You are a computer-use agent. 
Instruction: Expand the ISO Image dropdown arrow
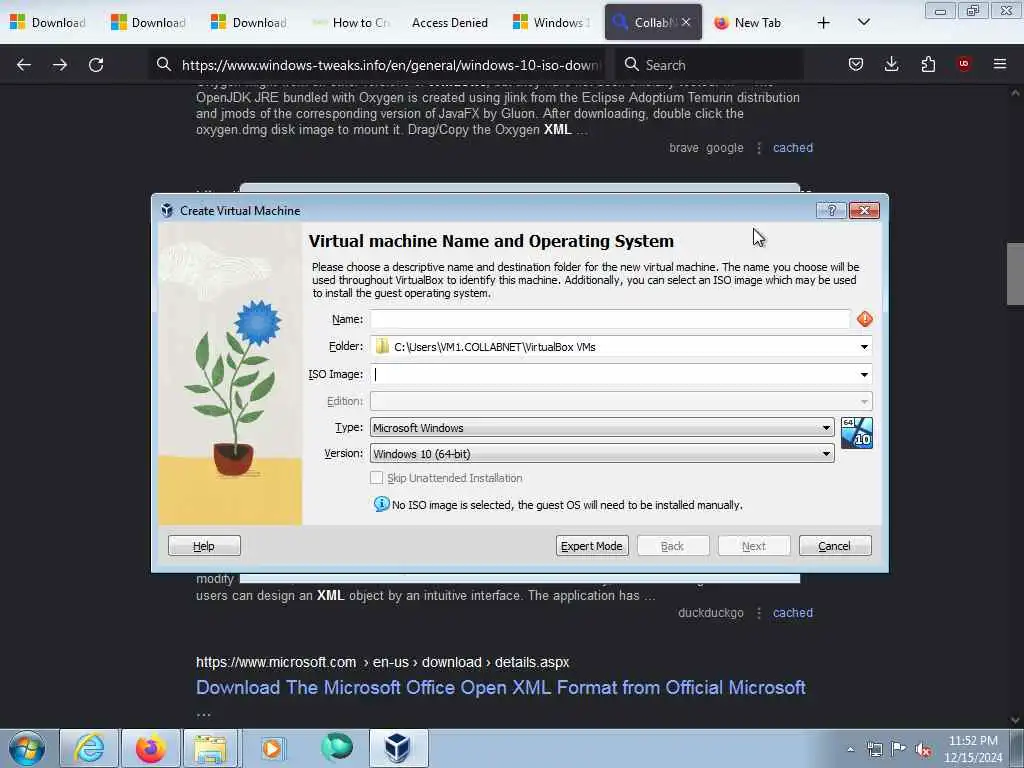point(864,374)
